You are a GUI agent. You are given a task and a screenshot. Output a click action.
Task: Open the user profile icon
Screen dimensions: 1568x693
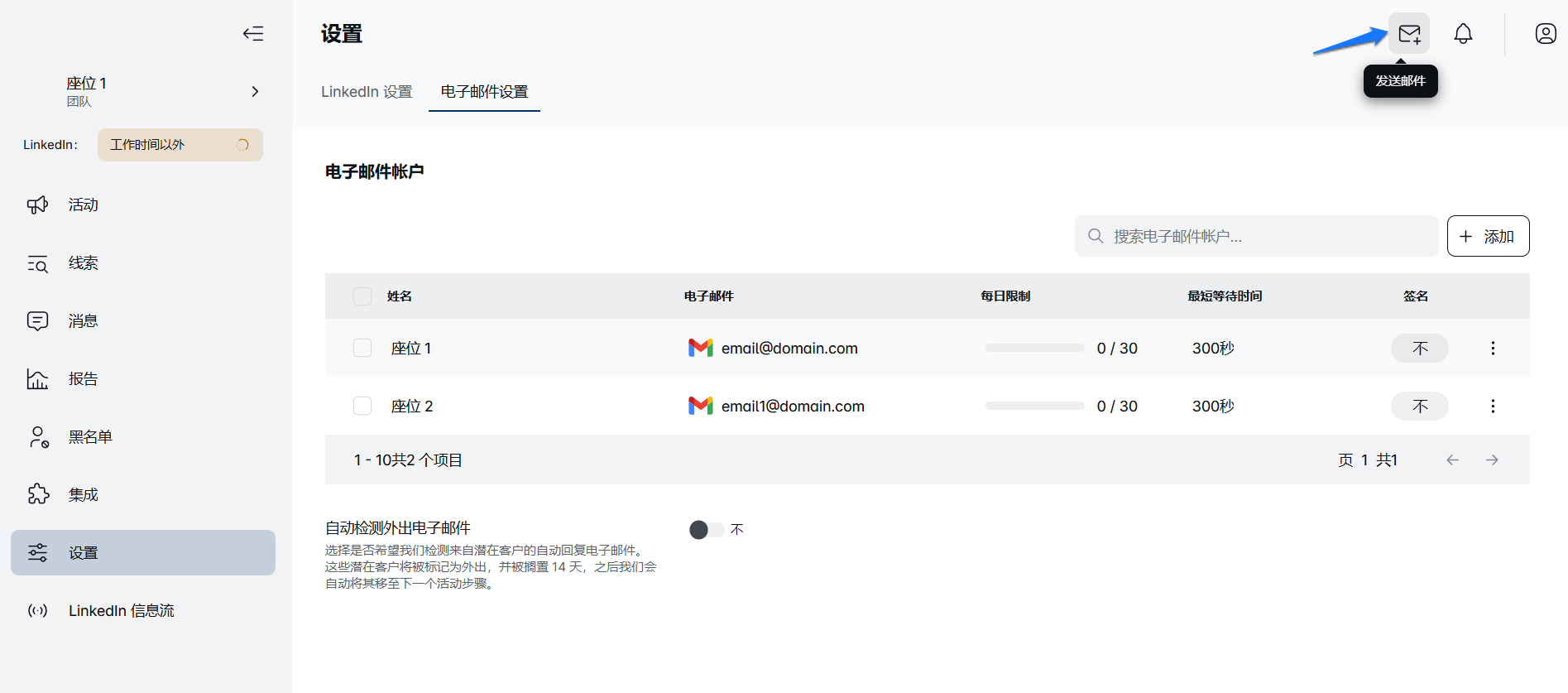coord(1545,34)
